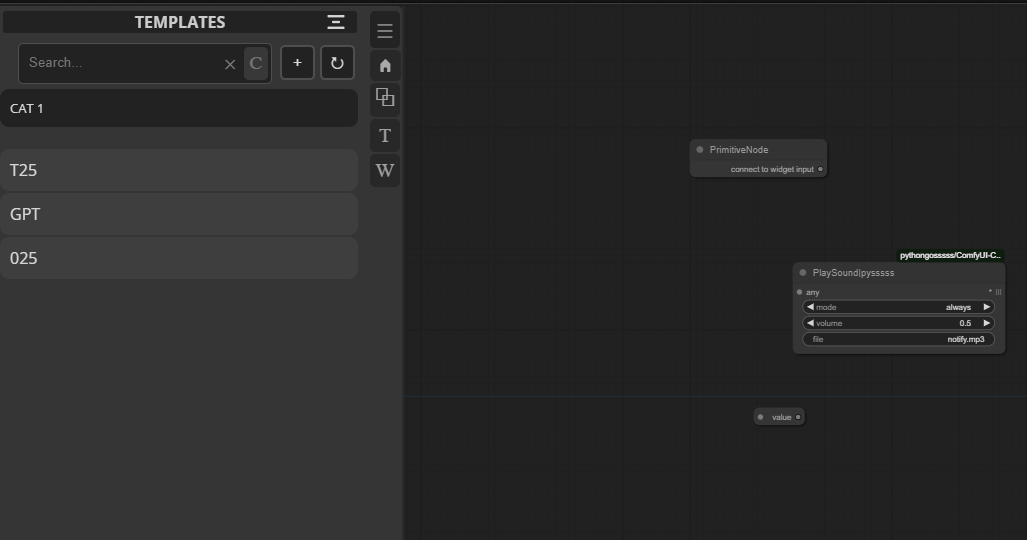
Task: Click the W icon in side toolbar
Action: tap(385, 170)
